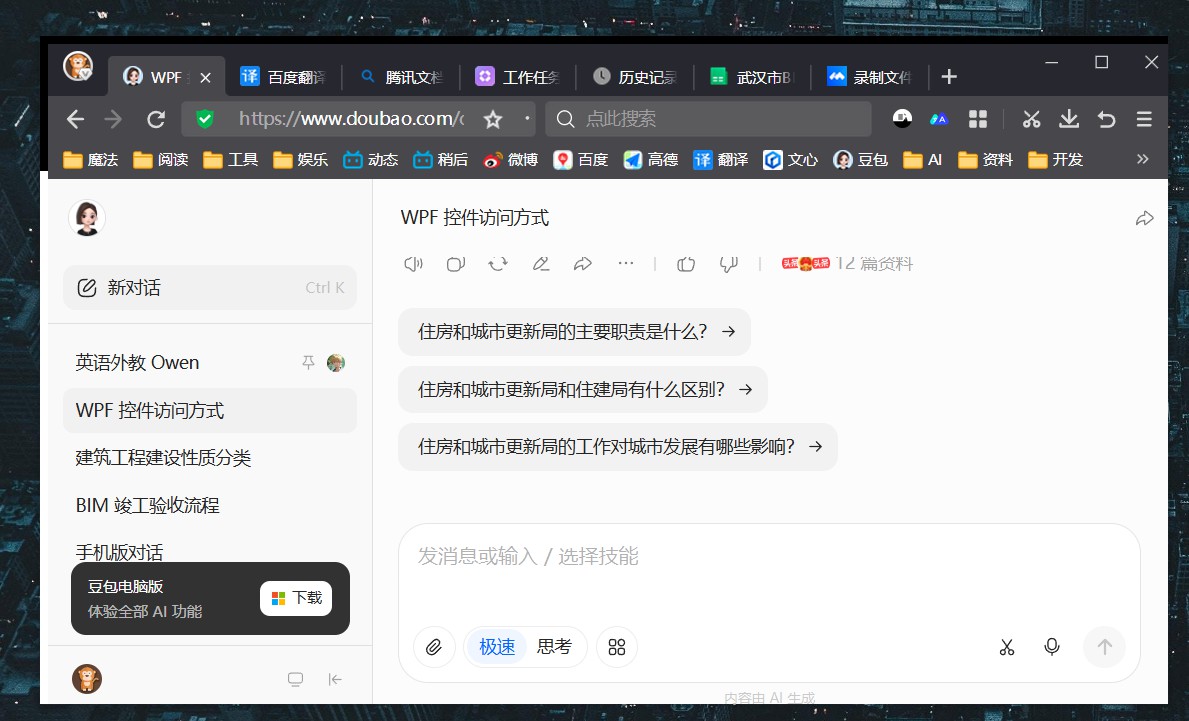1189x721 pixels.
Task: Switch to the 百度翻译 browser tab
Action: click(285, 77)
